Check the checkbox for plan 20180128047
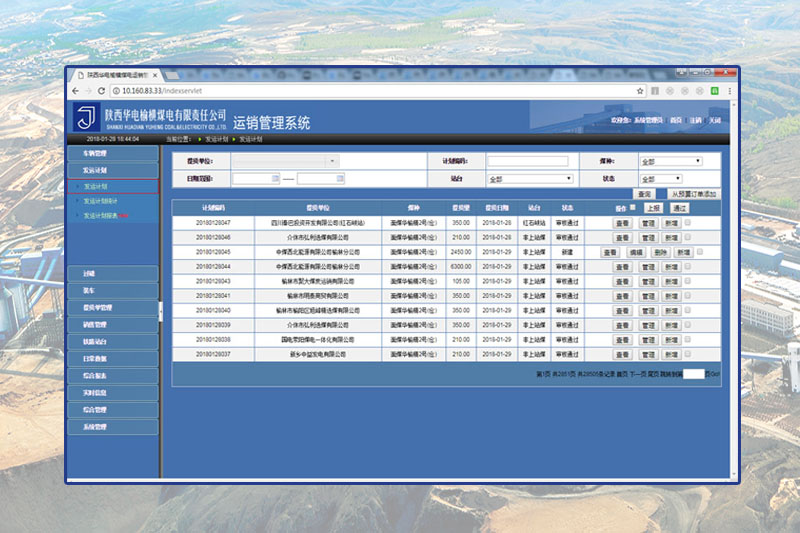The height and width of the screenshot is (533, 800). click(x=687, y=222)
